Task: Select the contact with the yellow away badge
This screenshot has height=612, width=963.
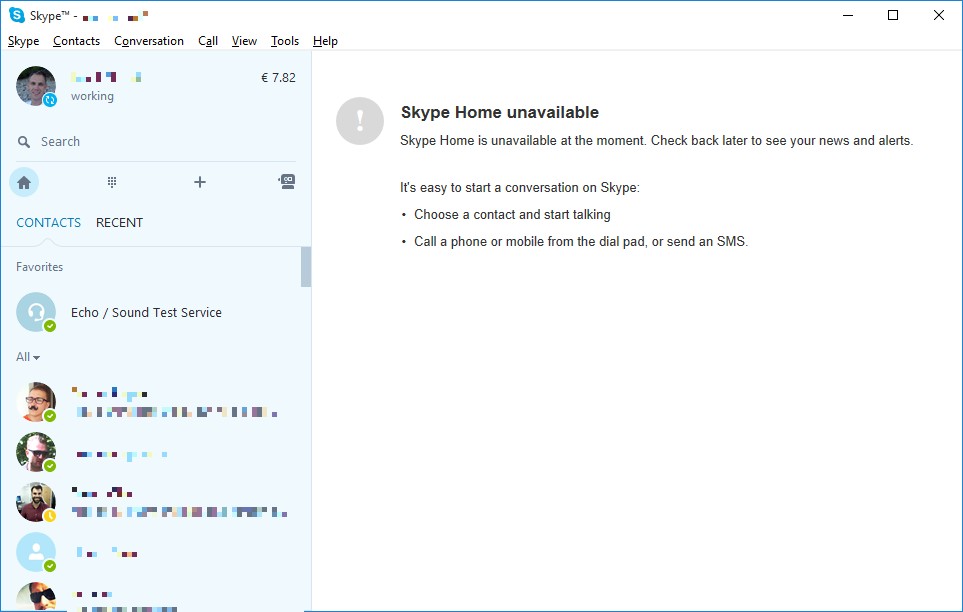Action: tap(36, 502)
